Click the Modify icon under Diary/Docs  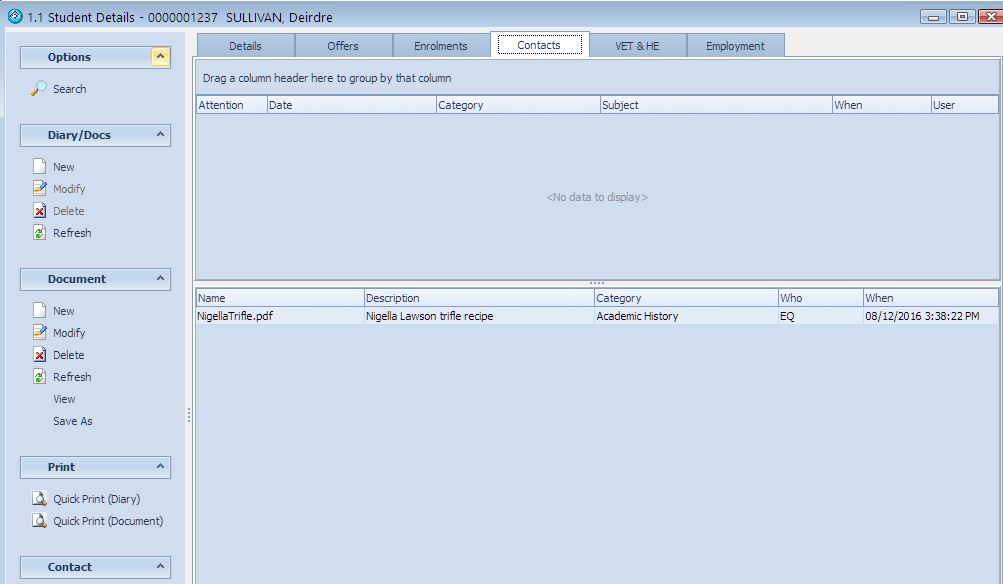pyautogui.click(x=40, y=188)
